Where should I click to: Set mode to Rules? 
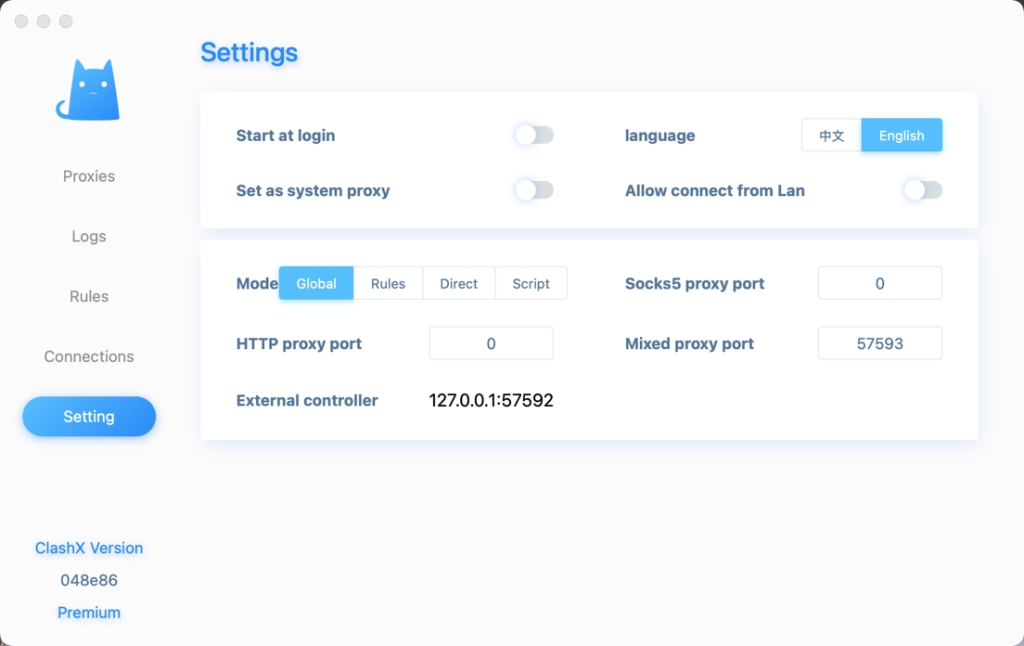[x=388, y=283]
